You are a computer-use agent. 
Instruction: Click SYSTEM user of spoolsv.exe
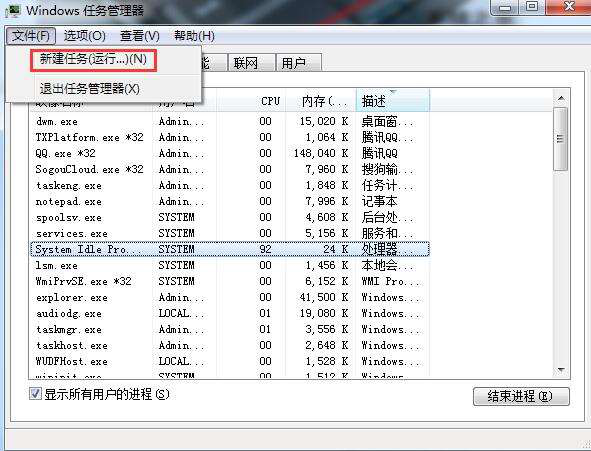pos(176,217)
